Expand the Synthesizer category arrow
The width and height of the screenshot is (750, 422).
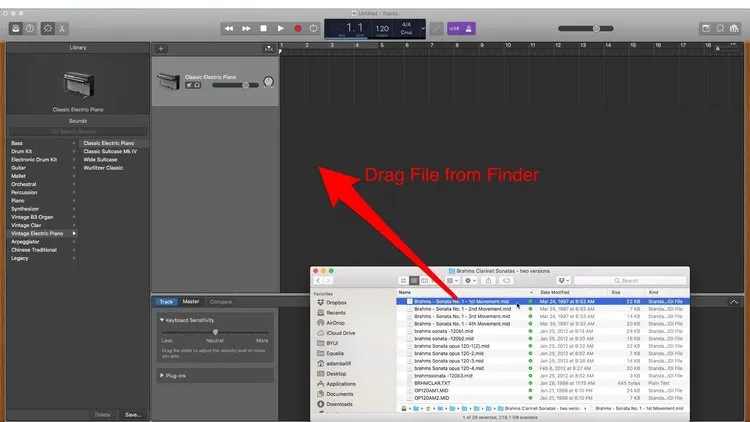click(74, 209)
